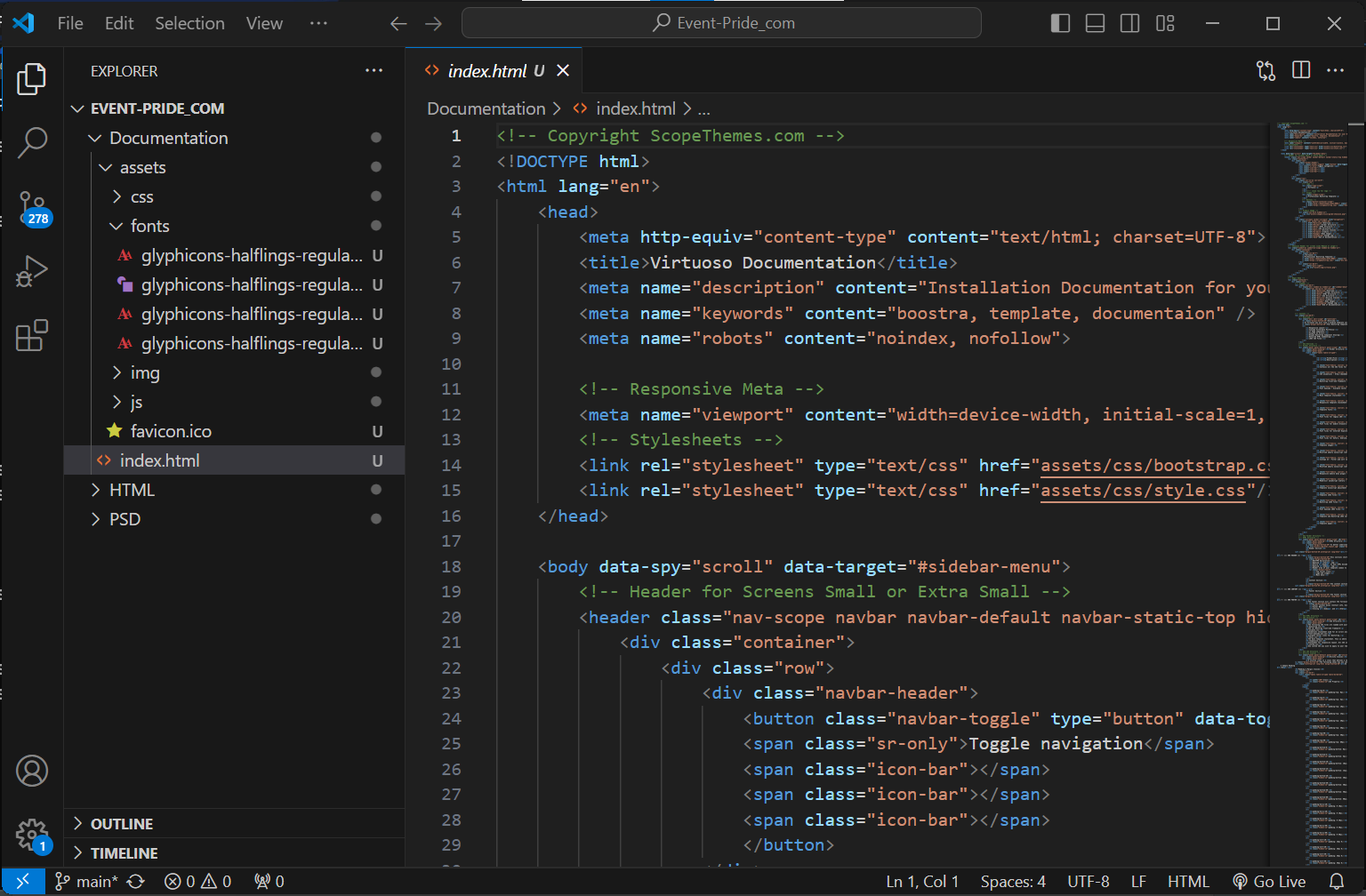Open the Extensions view
Image resolution: width=1366 pixels, height=896 pixels.
pyautogui.click(x=32, y=336)
